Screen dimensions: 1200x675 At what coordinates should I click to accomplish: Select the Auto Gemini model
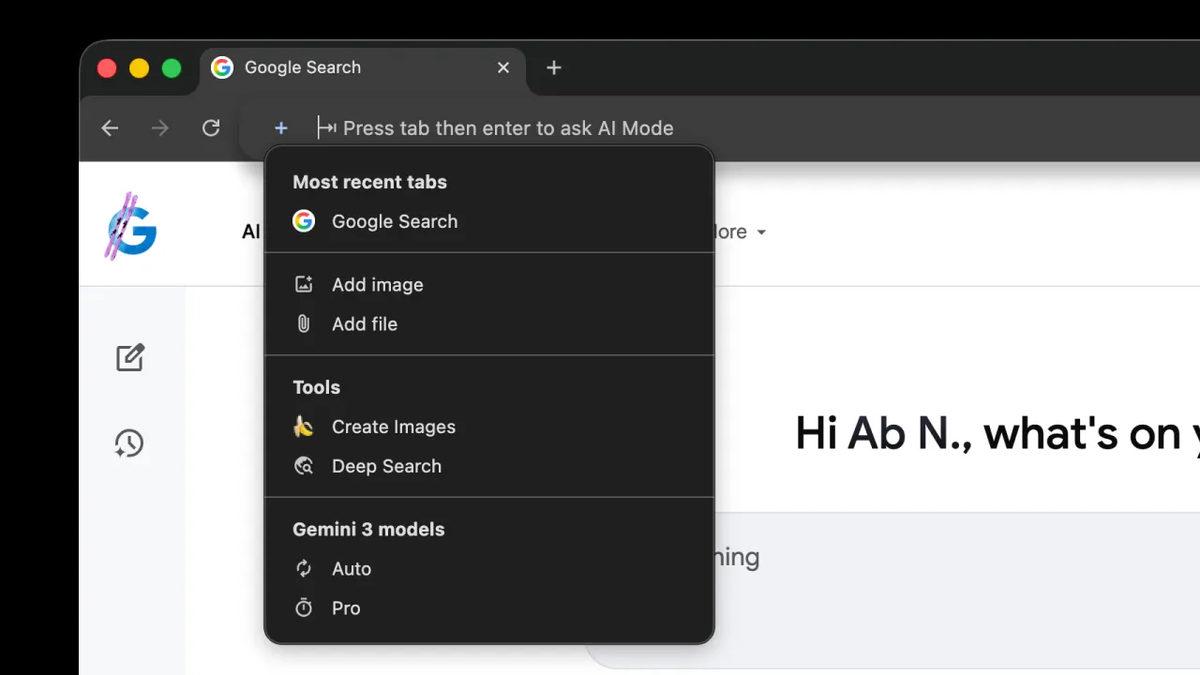pos(351,568)
